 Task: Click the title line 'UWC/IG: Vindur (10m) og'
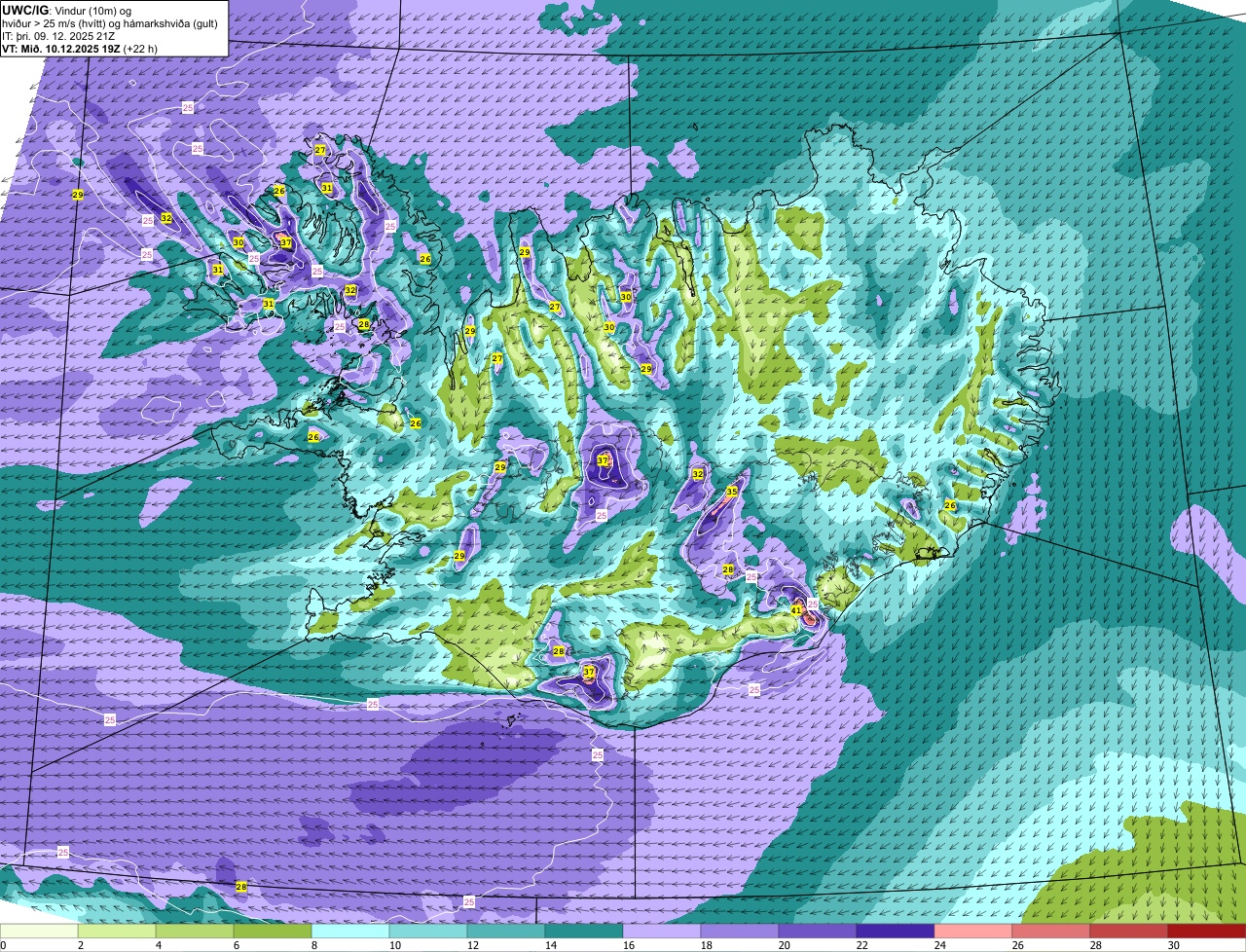(66, 10)
